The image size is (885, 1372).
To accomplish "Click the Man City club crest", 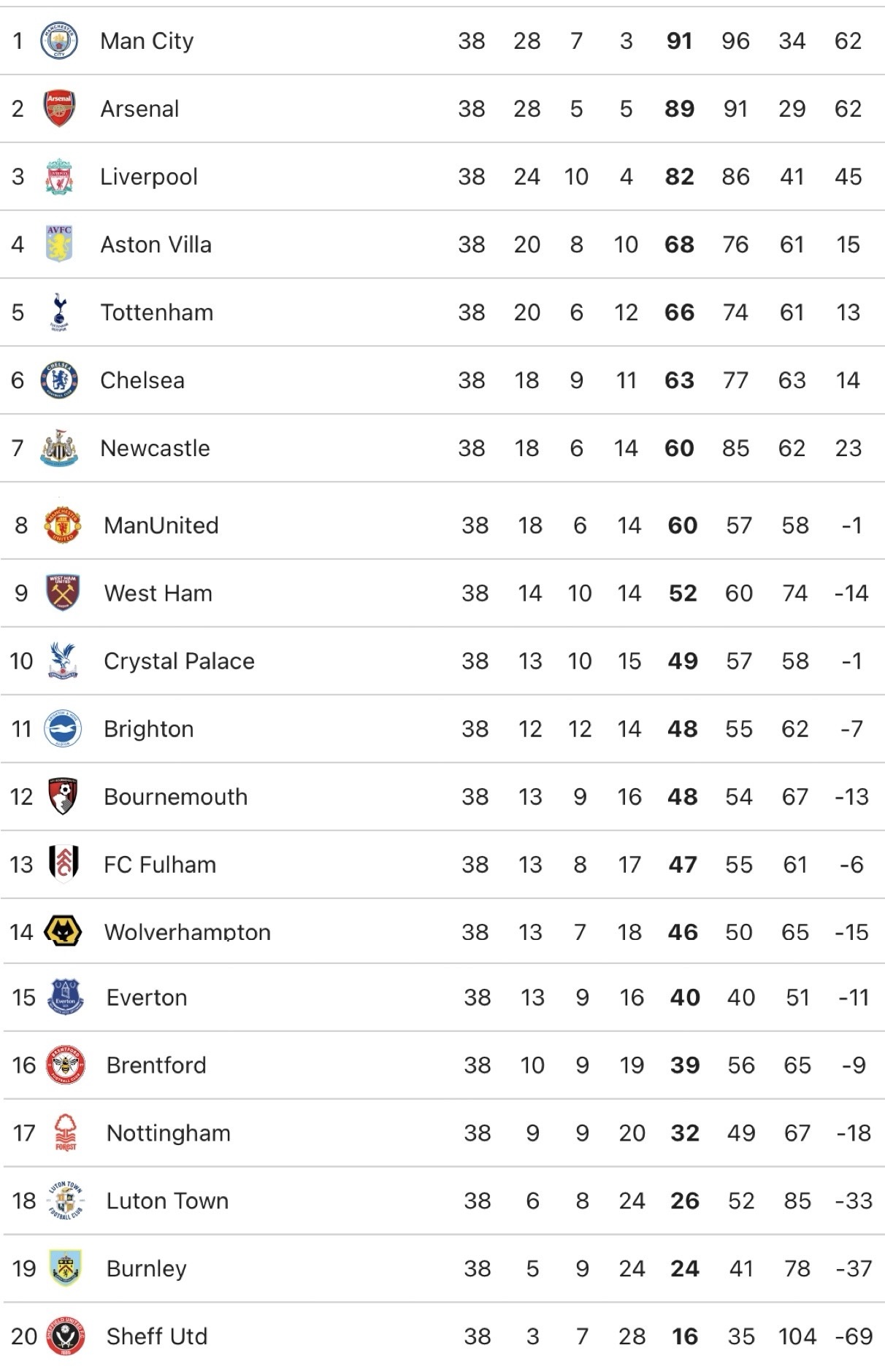I will 59,41.
